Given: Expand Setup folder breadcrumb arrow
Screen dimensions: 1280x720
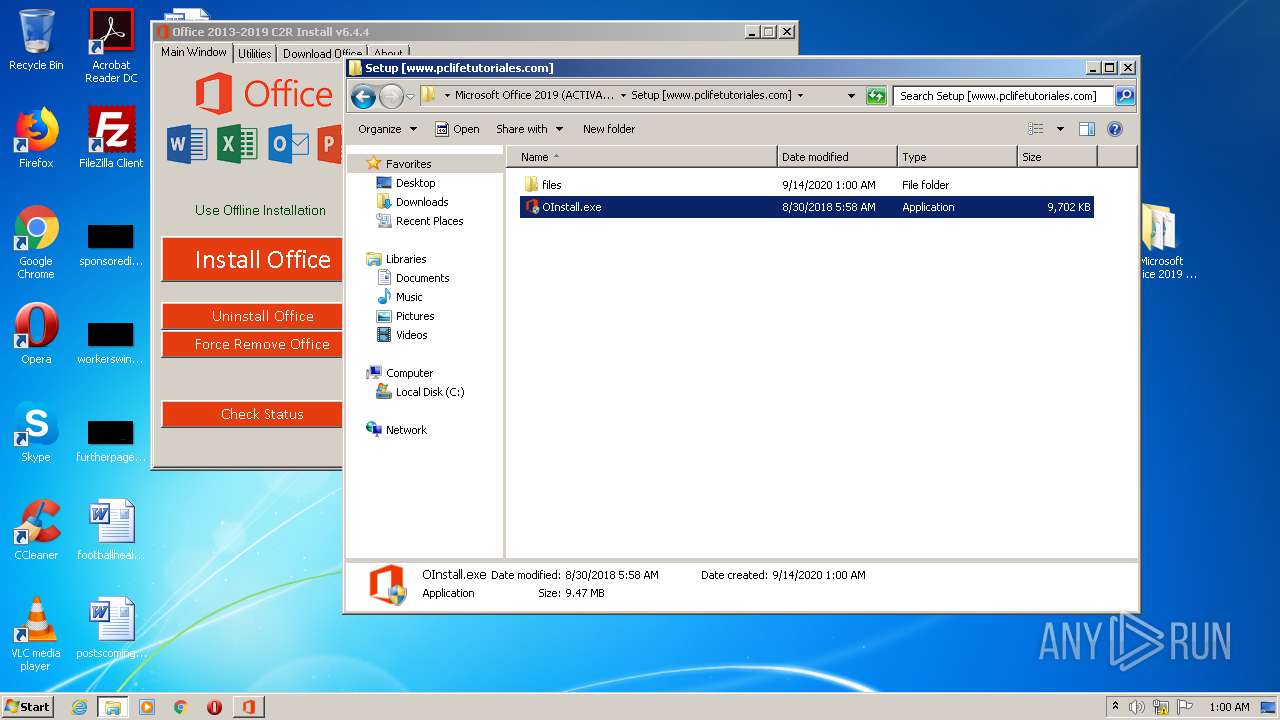Looking at the screenshot, I should (x=800, y=96).
